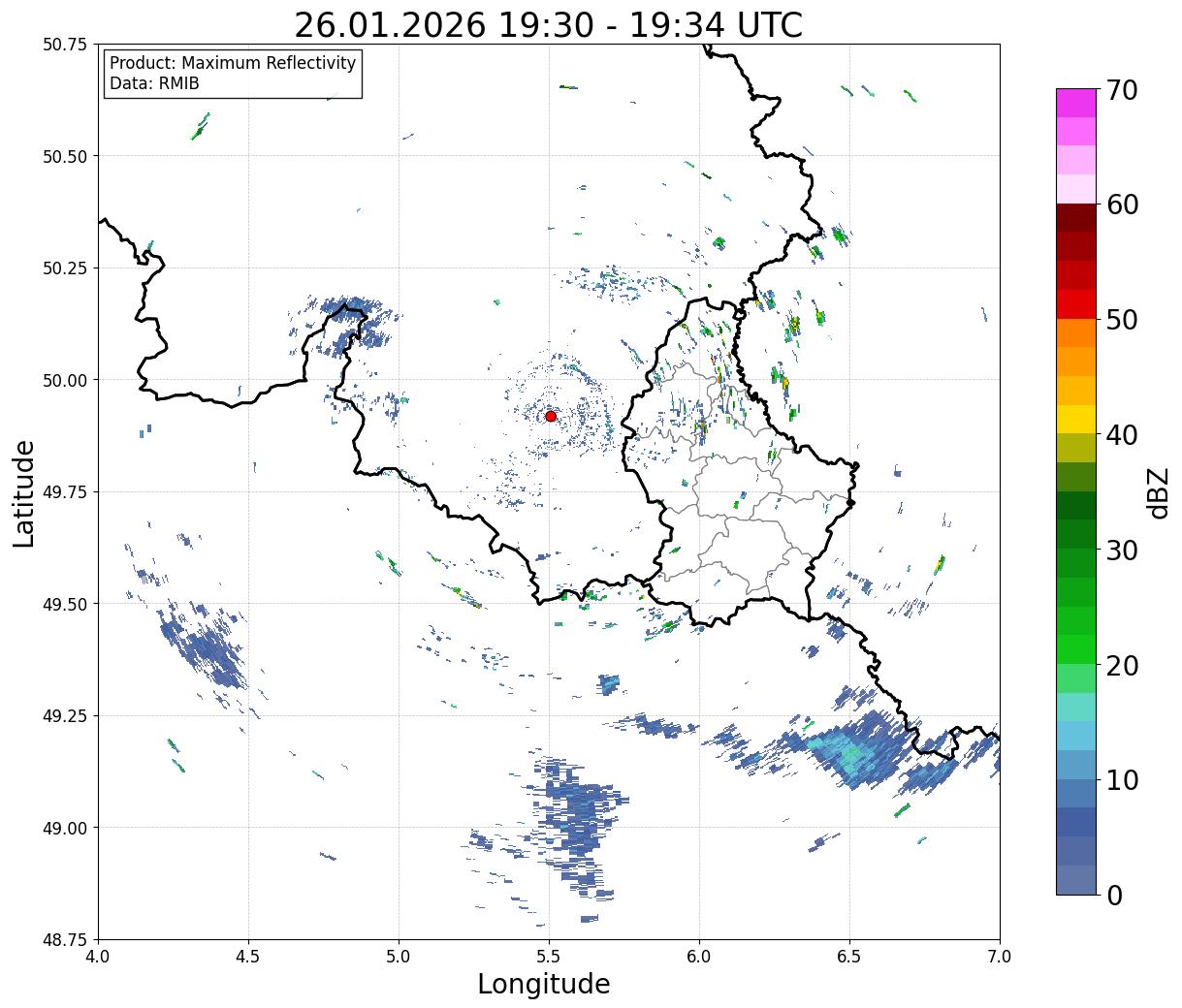
Task: Click the latitude tick label 48.75
Action: point(65,940)
